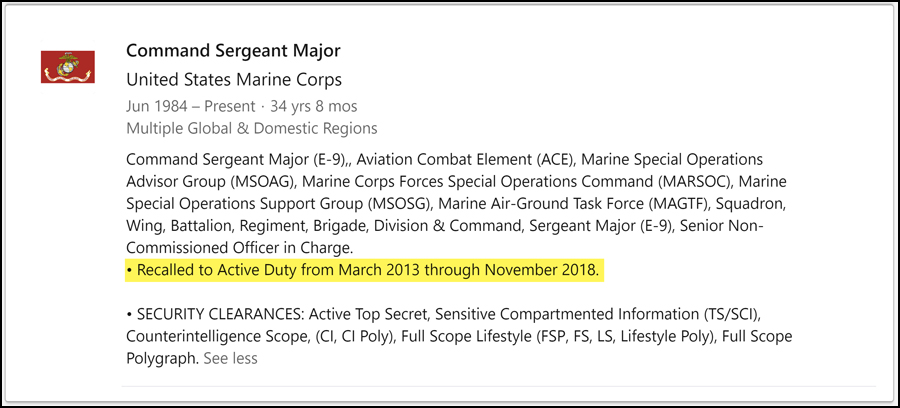900x408 pixels.
Task: Open the Command Sergeant Major job title
Action: point(234,50)
